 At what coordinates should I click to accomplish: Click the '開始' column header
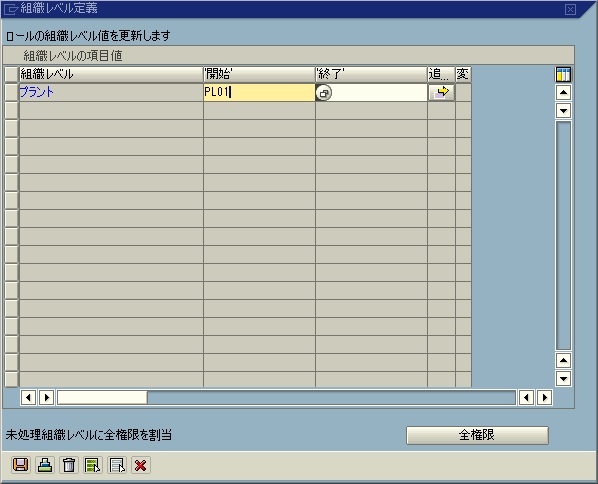point(259,74)
